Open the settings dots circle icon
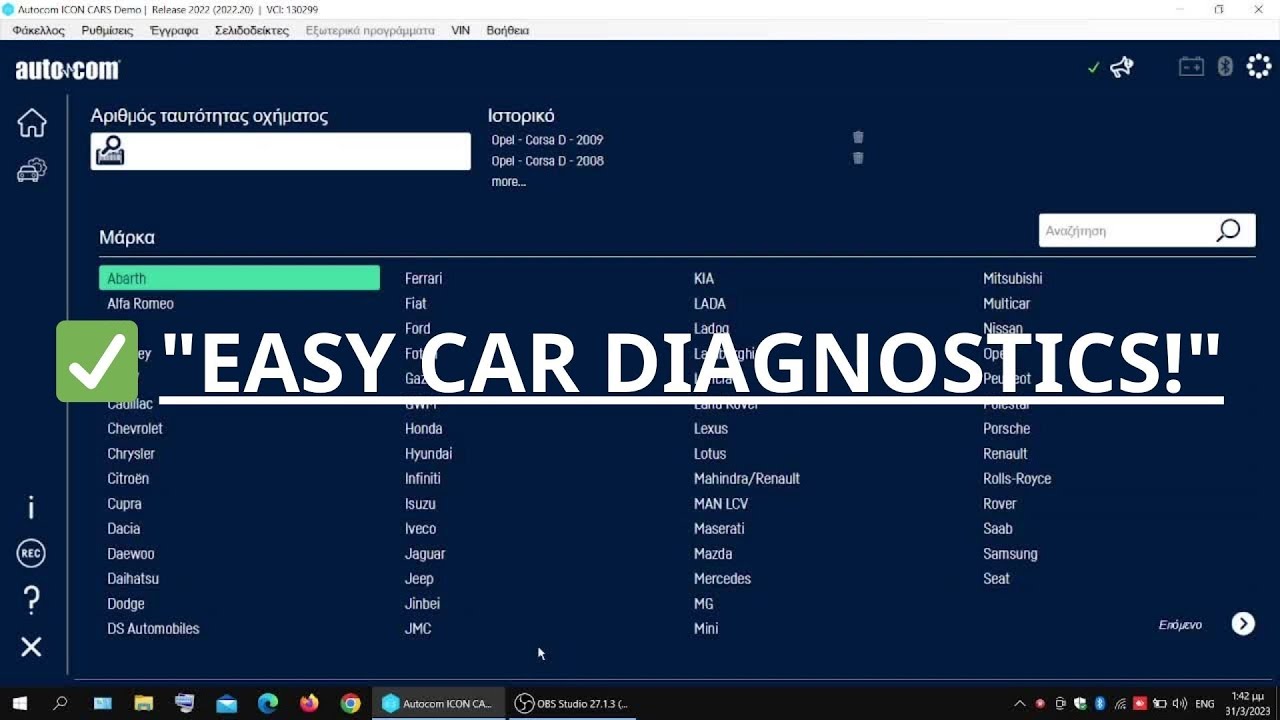1280x720 pixels. pos(1258,67)
